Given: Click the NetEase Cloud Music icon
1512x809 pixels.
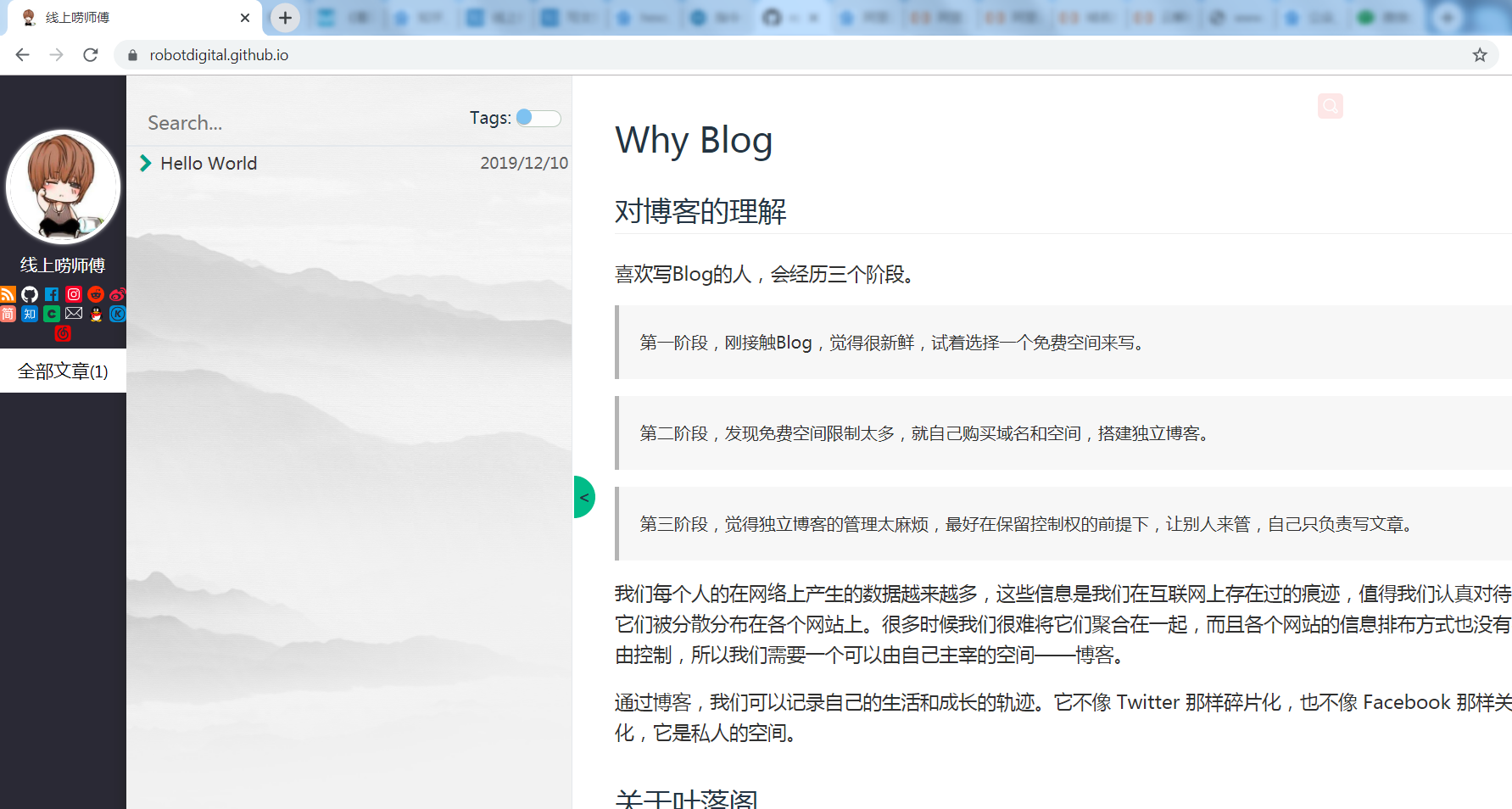Looking at the screenshot, I should 64,334.
